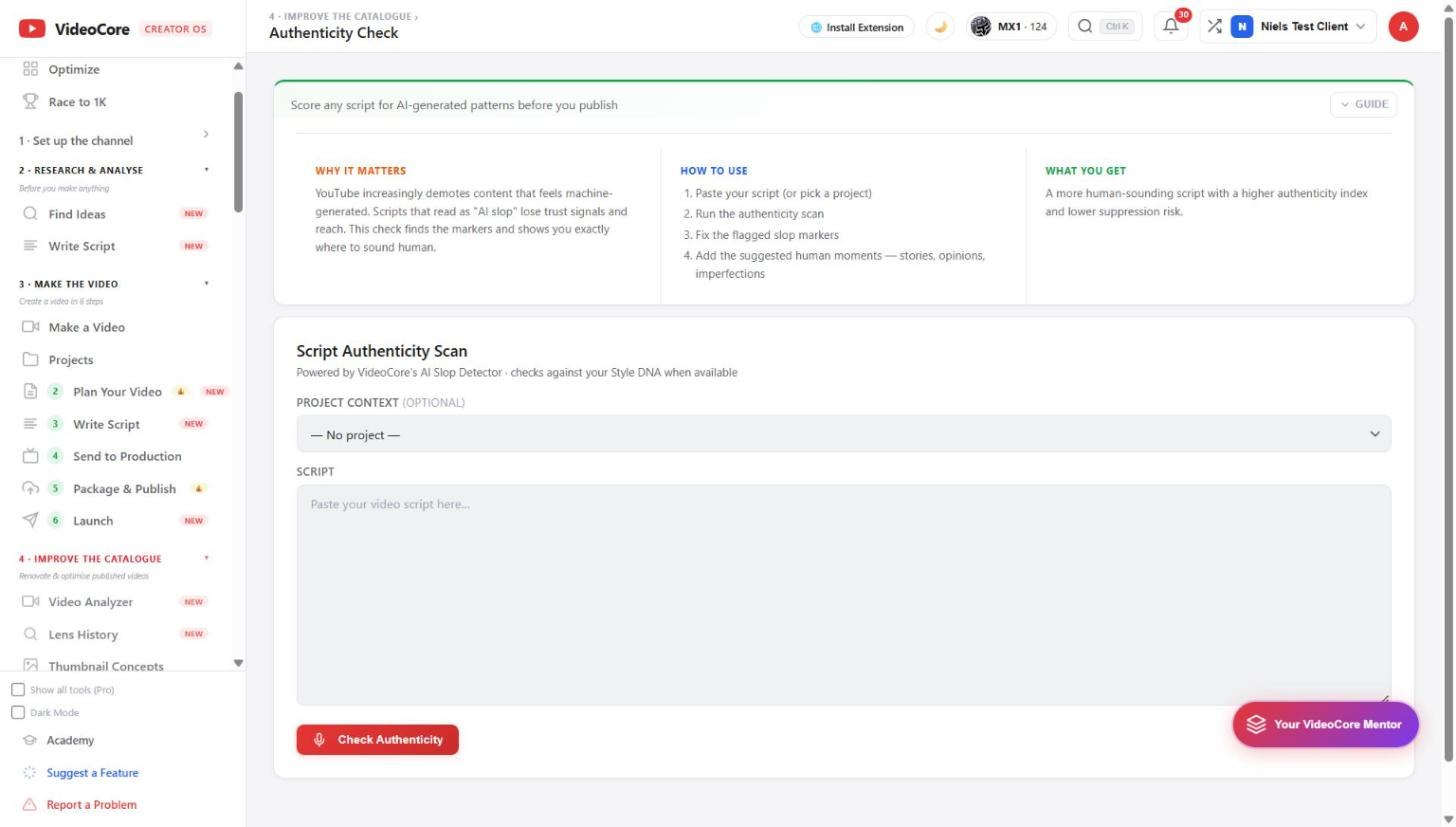
Task: Open the red user avatar A
Action: point(1403,27)
